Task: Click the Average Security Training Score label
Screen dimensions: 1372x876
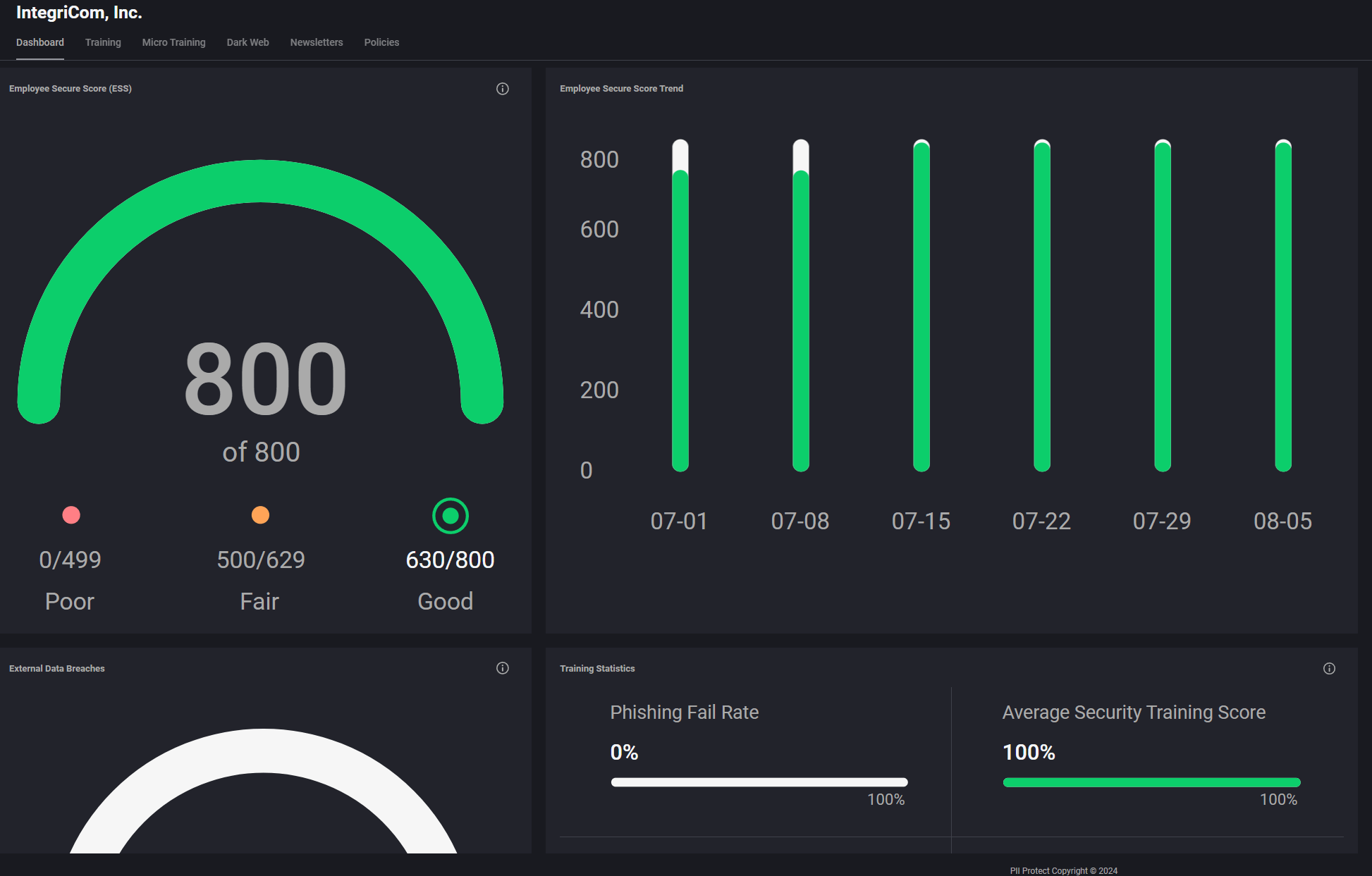Action: point(1134,712)
